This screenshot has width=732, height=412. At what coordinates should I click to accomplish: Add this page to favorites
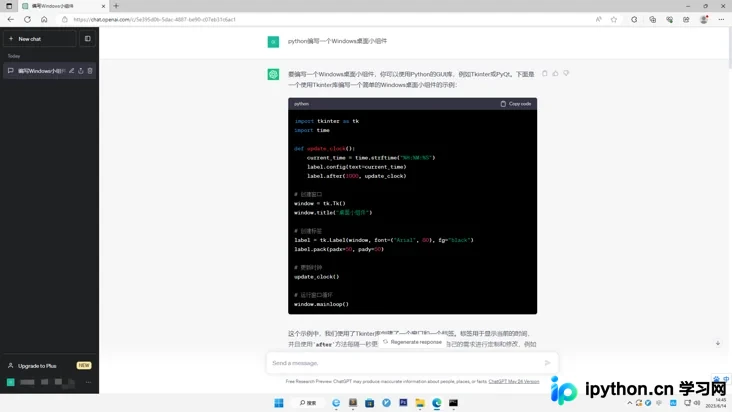point(614,20)
